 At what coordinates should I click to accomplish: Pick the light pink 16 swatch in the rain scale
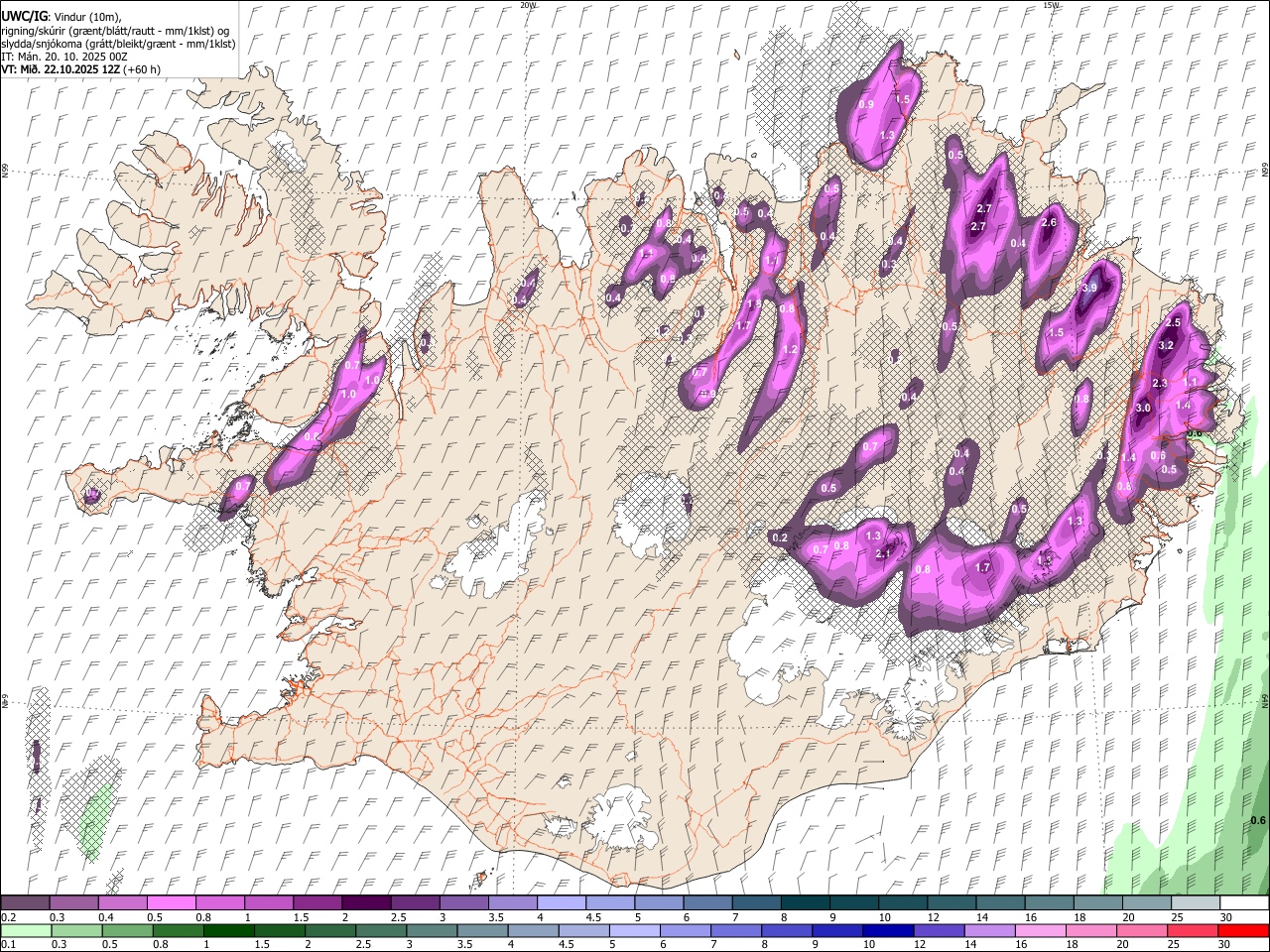tap(1040, 930)
